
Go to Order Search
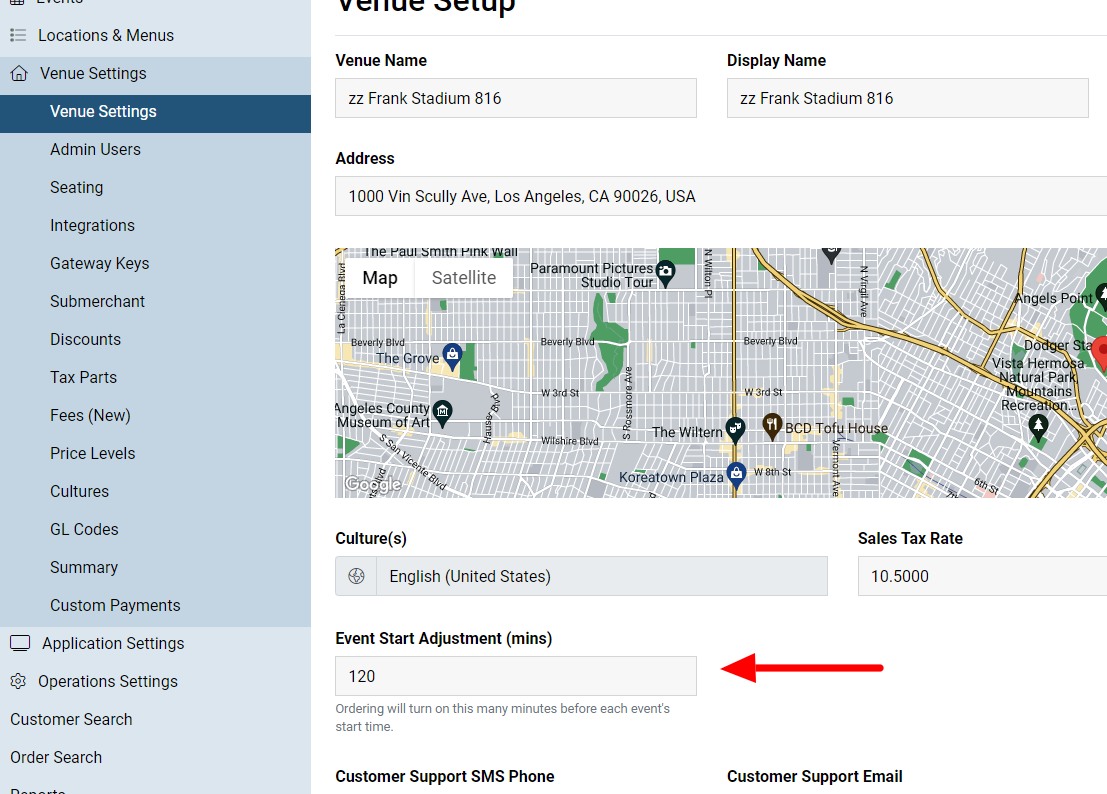[x=56, y=757]
